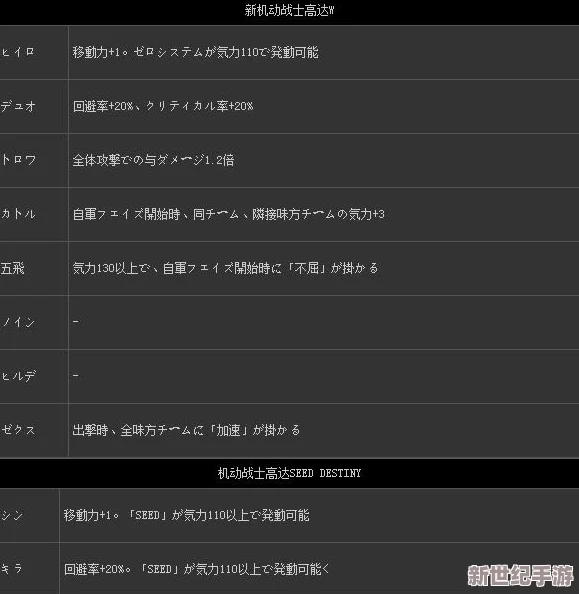Select the ゼクス name cell

[34, 430]
